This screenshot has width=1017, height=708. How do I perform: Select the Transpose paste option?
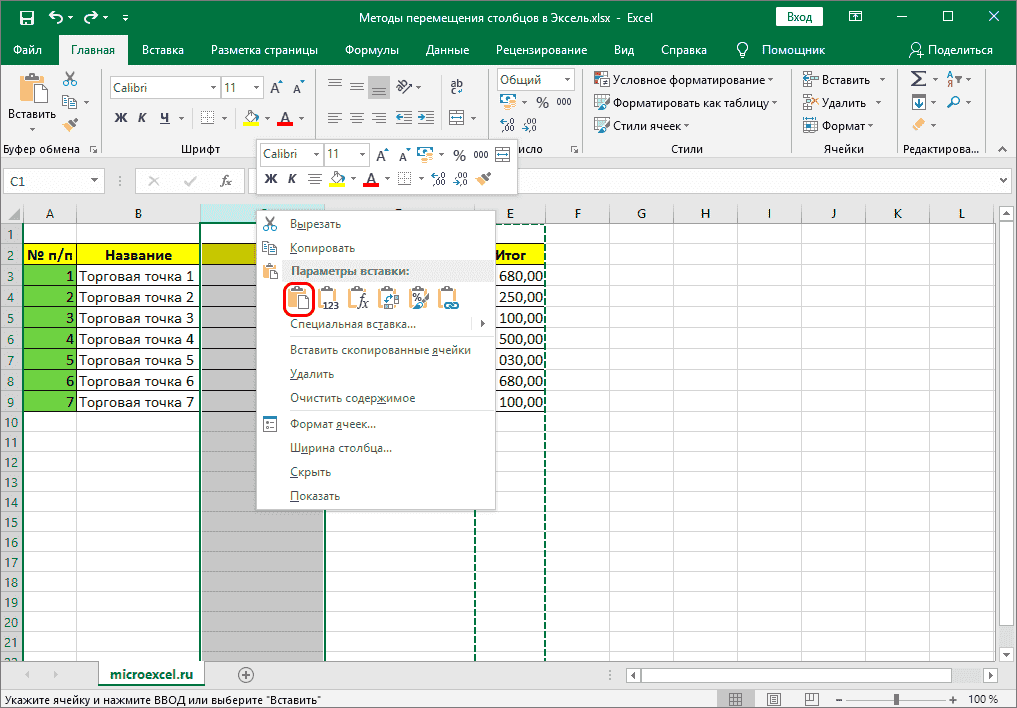[388, 297]
